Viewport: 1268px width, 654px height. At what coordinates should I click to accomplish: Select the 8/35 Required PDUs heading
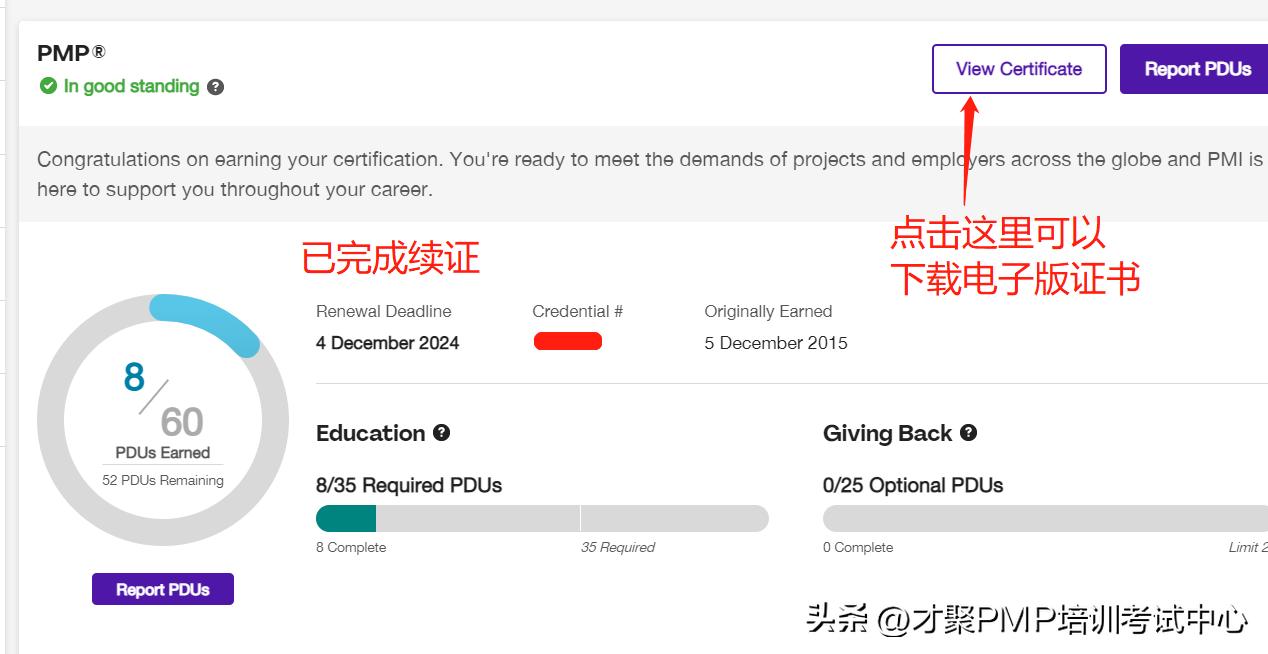(408, 485)
